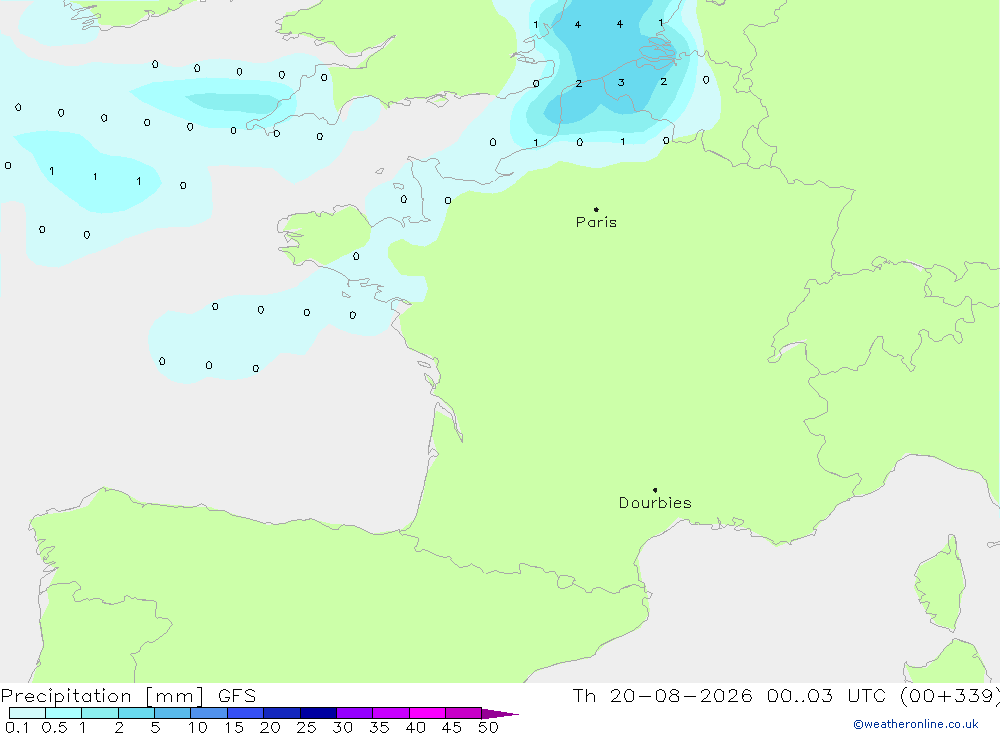Pick the 45–50 mm legend swatch
This screenshot has height=733, width=1000.
coord(463,713)
